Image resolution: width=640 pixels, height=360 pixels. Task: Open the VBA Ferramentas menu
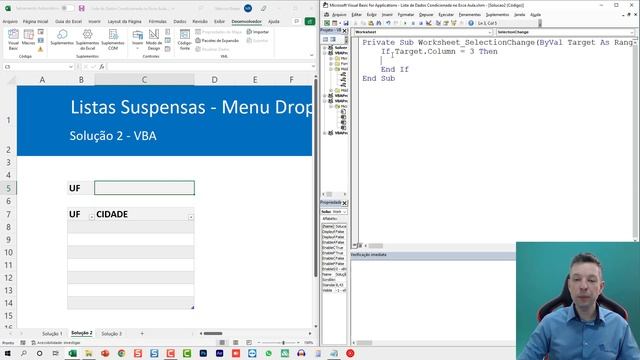469,15
